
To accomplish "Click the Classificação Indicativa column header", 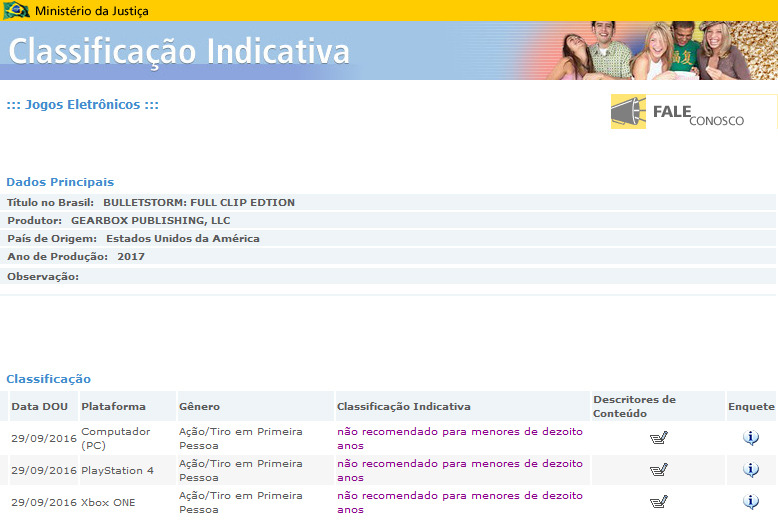I will pyautogui.click(x=403, y=406).
